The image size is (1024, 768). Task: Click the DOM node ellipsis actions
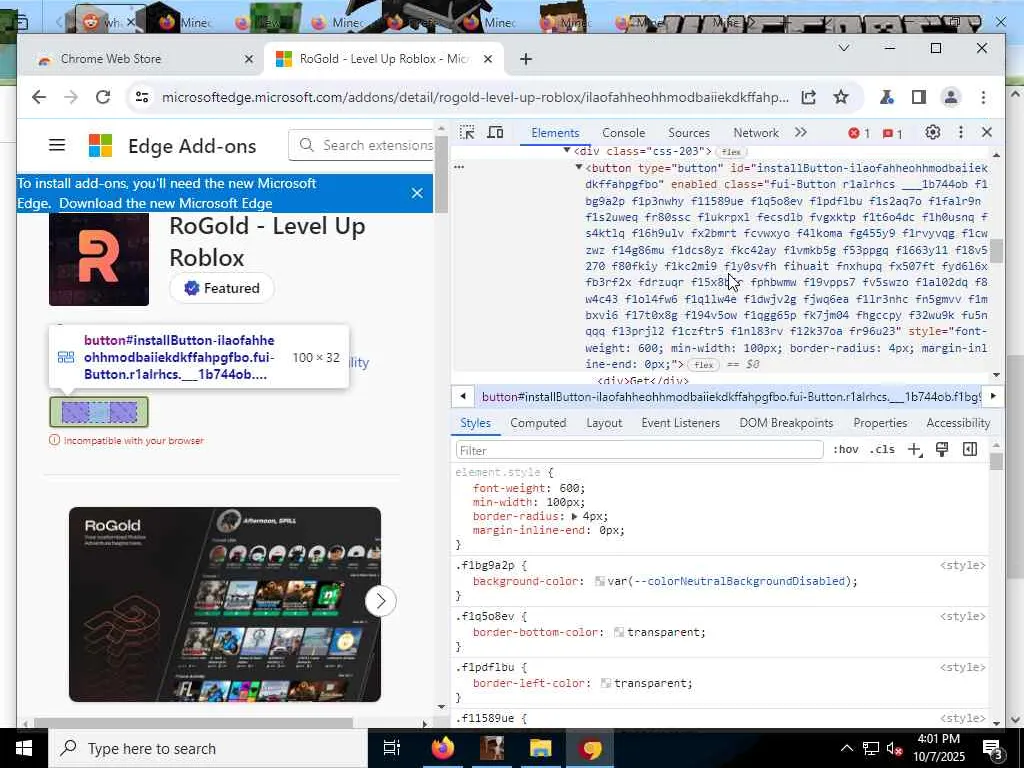pos(459,167)
